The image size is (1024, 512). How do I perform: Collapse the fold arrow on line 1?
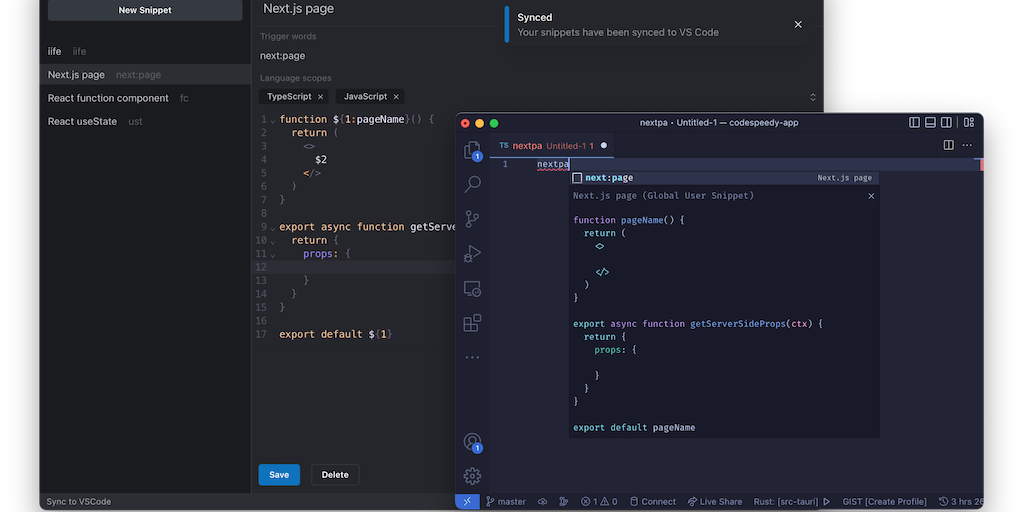[x=272, y=120]
